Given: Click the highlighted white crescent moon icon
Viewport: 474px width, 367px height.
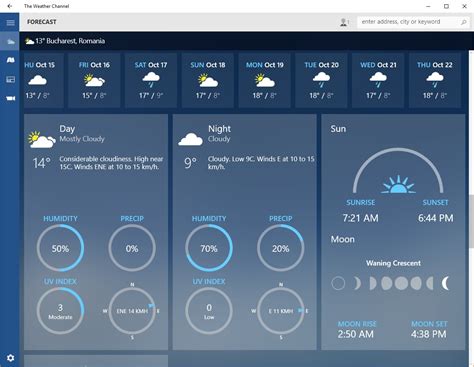Looking at the screenshot, I should tap(446, 283).
